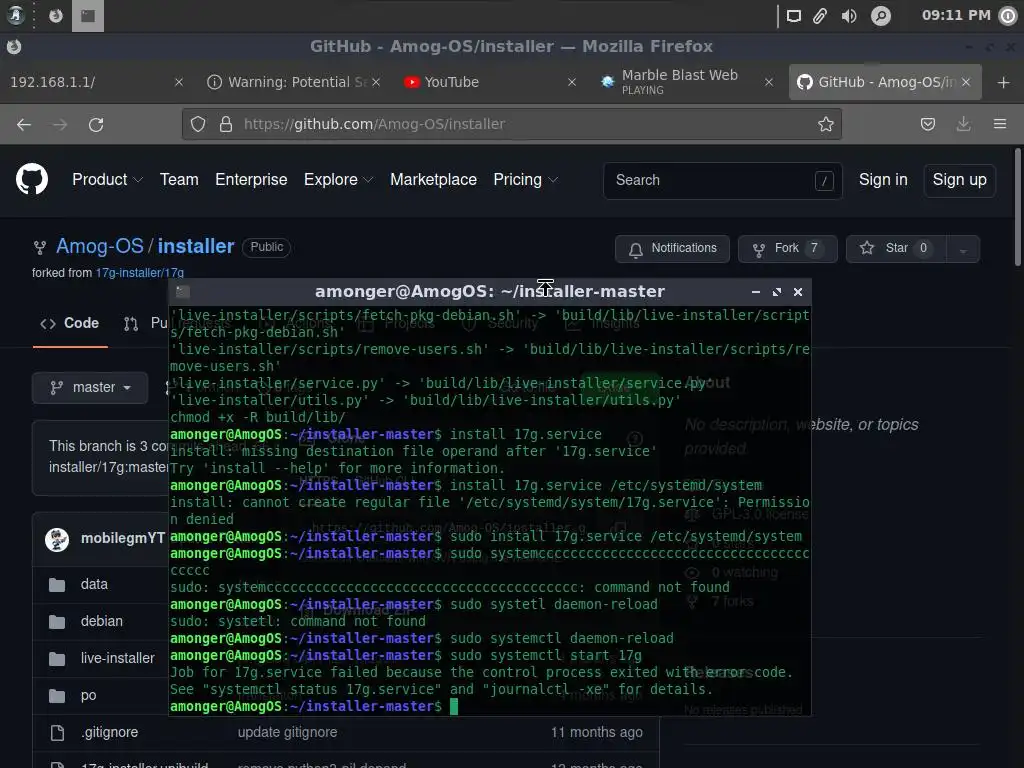Screen dimensions: 1024x768
Task: Click the Sign up button
Action: point(959,180)
